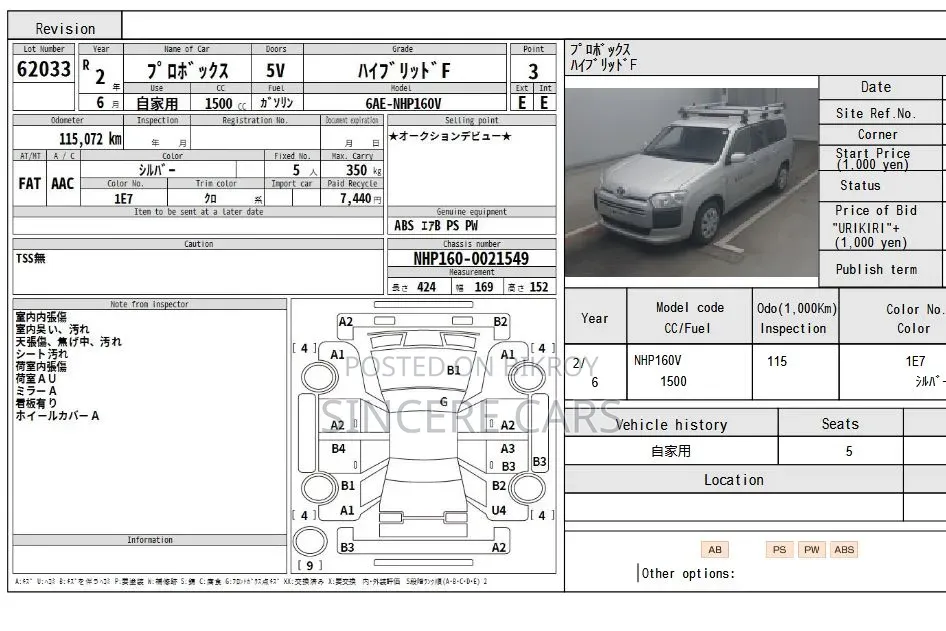Click the B4 mark on the car diagram

338,449
